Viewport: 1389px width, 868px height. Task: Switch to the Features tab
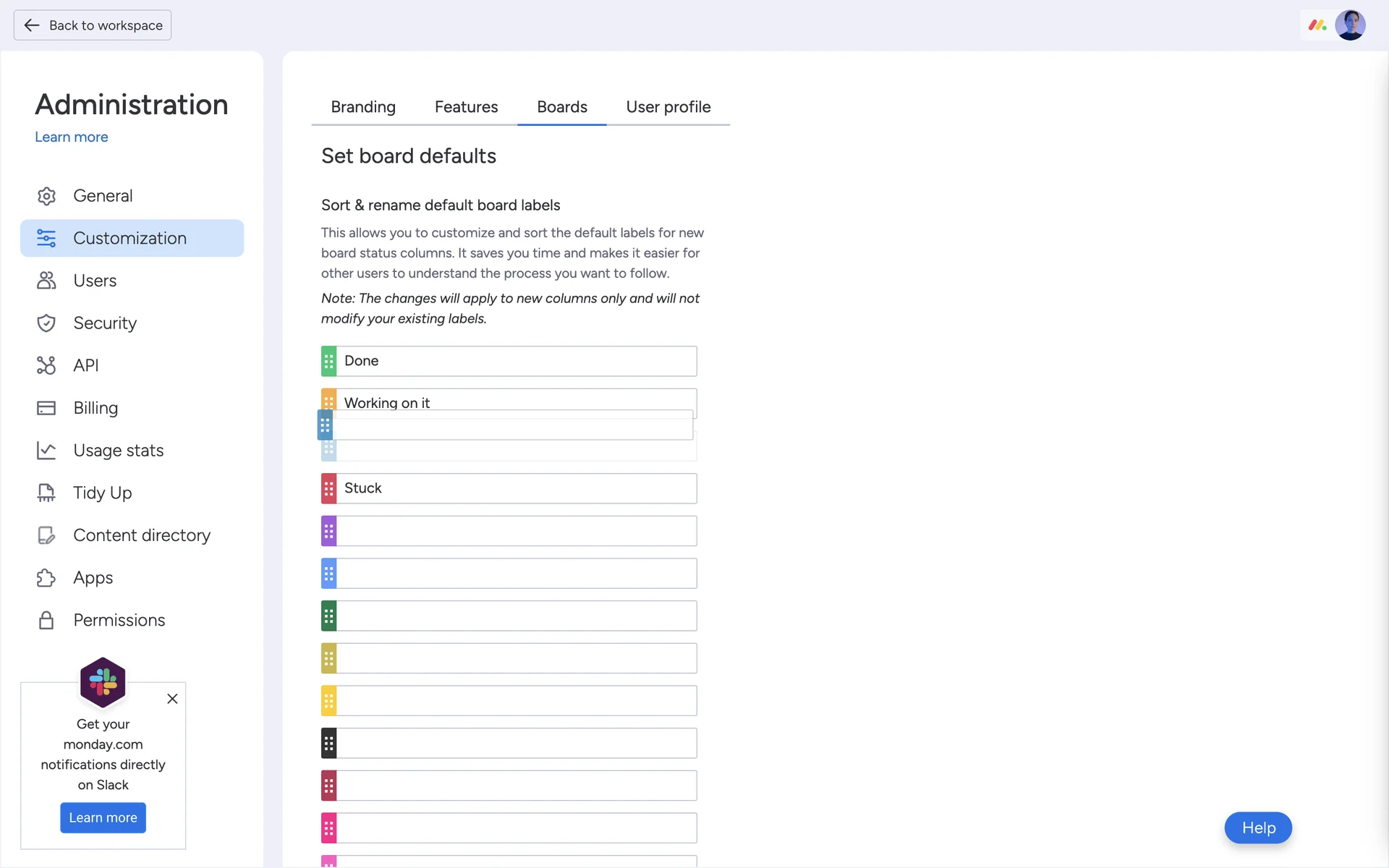click(466, 107)
